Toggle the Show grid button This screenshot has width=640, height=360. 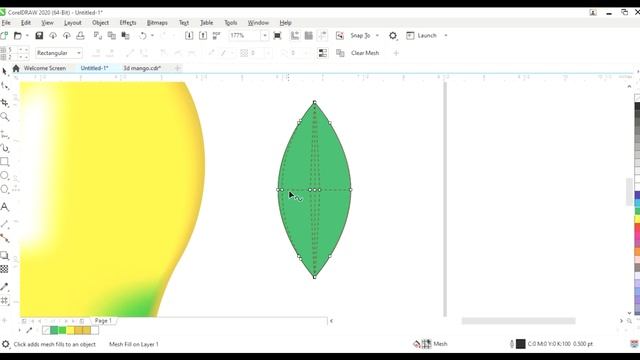click(309, 36)
